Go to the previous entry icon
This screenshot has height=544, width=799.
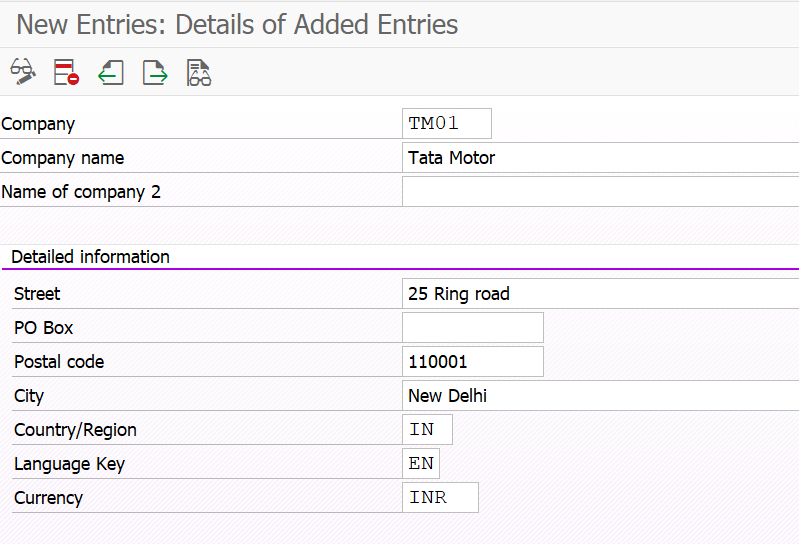tap(110, 72)
